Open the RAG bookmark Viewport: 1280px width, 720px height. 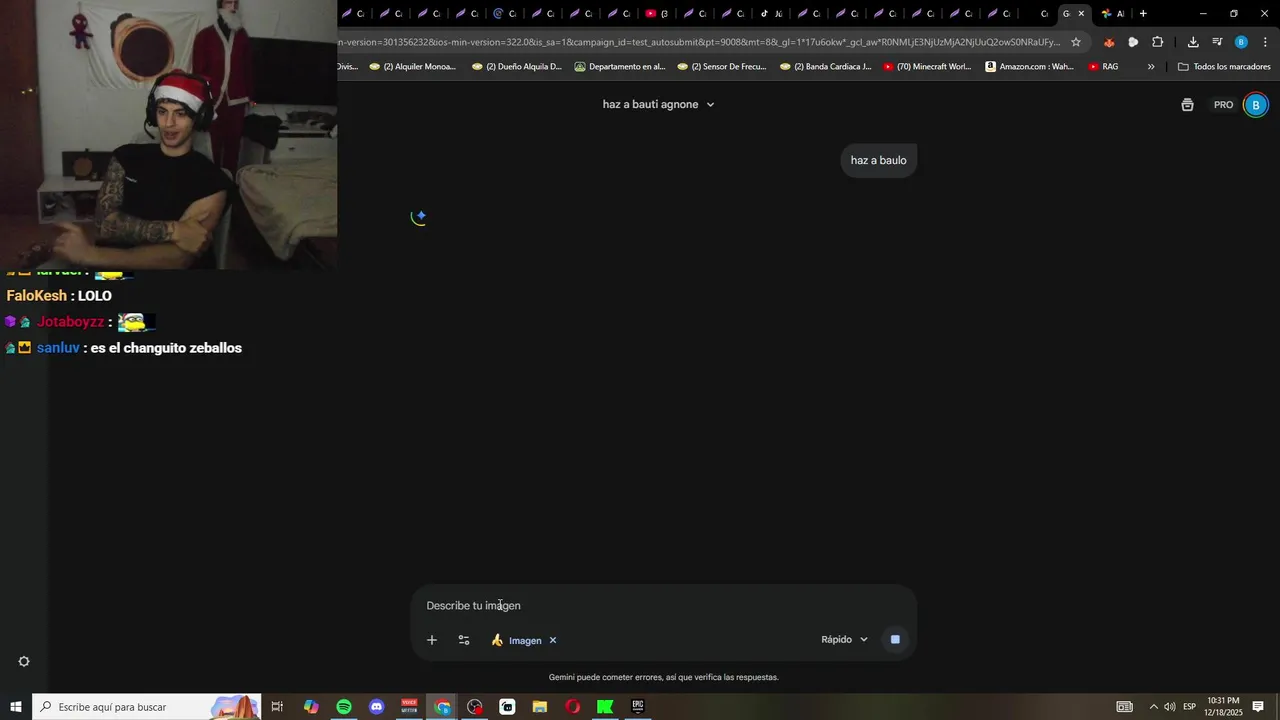tap(1103, 67)
